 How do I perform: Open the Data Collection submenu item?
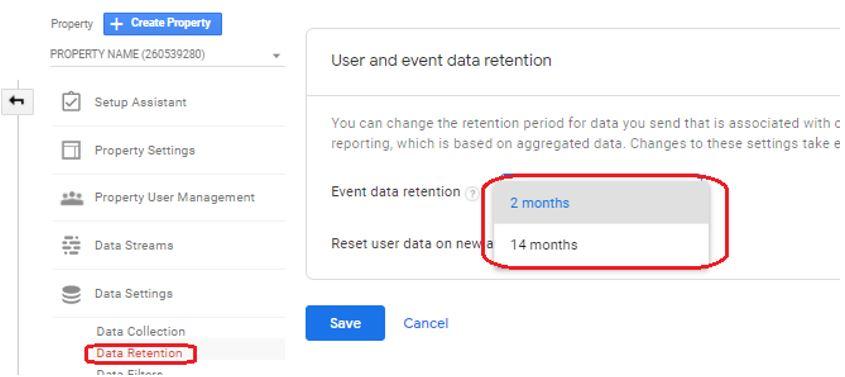[x=141, y=331]
